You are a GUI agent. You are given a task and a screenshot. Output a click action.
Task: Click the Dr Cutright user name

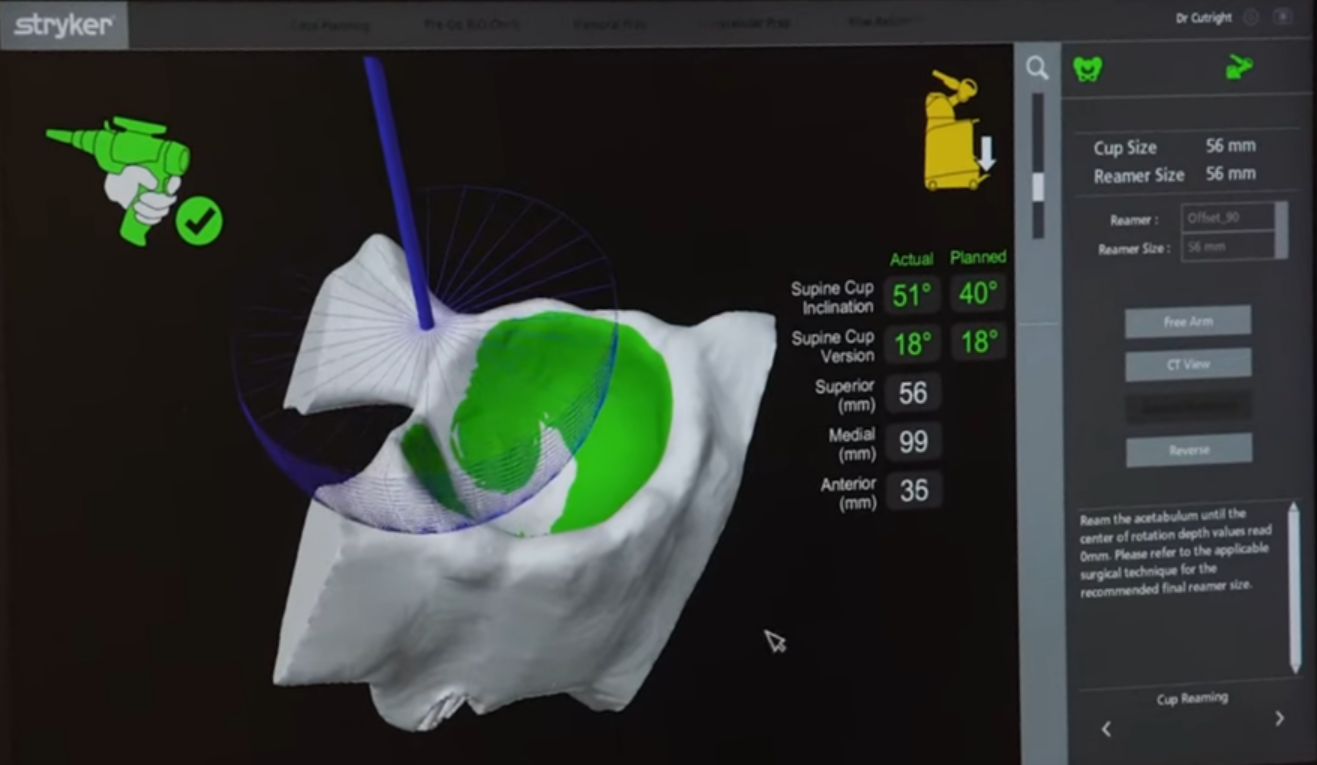(1204, 18)
